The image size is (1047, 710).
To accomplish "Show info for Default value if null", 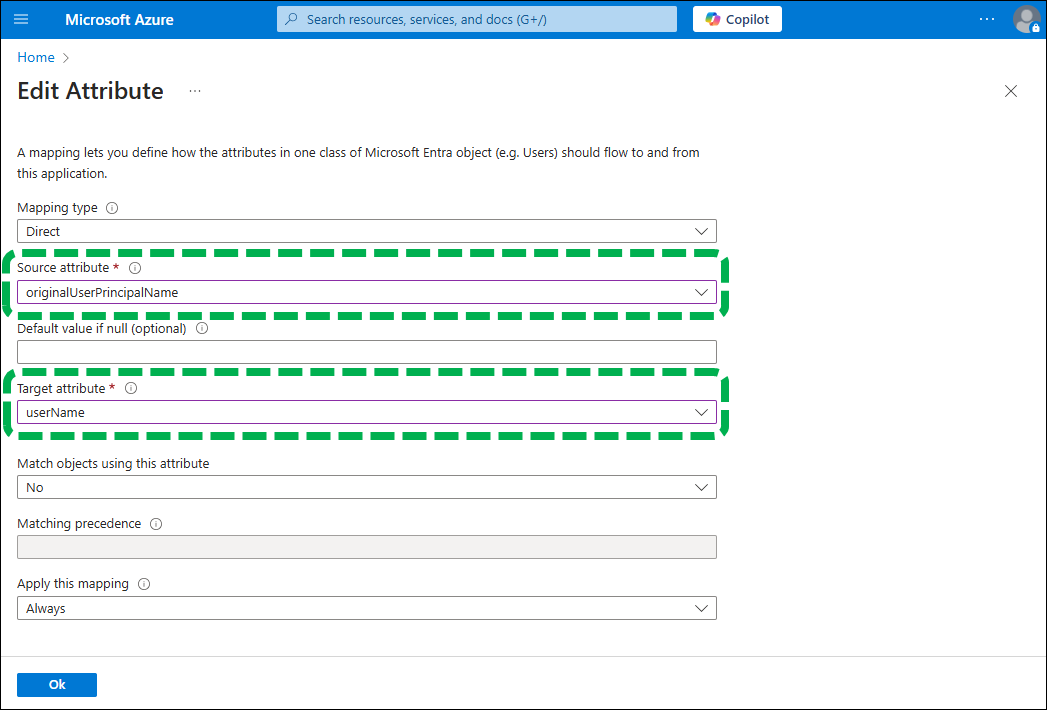I will (202, 328).
